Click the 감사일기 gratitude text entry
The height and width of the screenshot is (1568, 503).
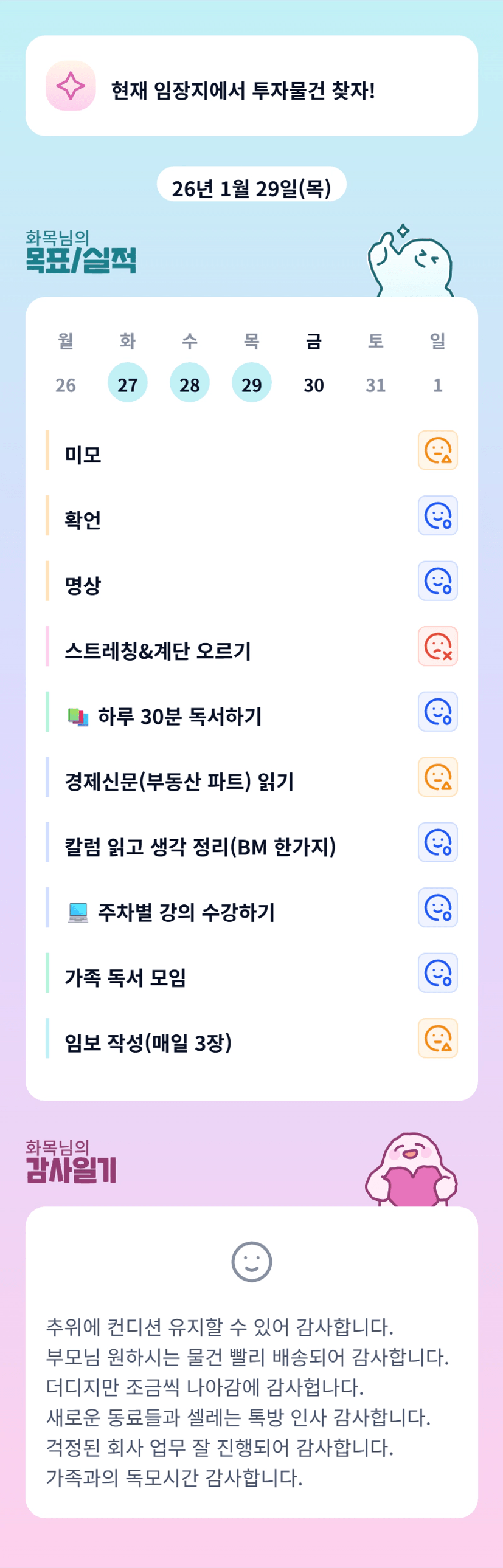pyautogui.click(x=247, y=1401)
